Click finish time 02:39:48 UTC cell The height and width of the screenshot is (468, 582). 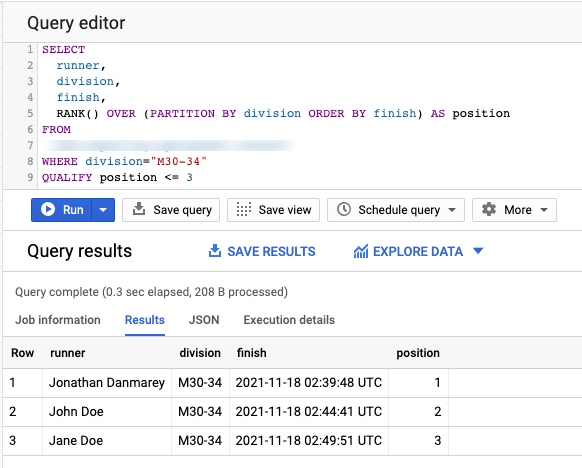coord(309,383)
